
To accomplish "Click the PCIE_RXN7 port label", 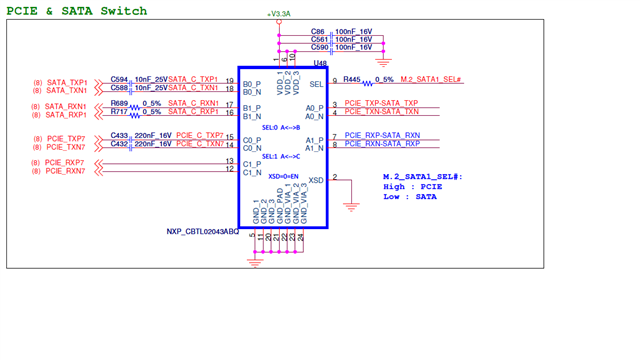I will (65, 171).
